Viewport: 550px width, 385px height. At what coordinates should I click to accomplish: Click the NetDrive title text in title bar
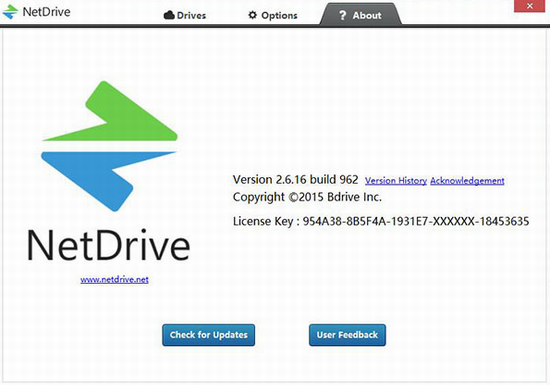tap(46, 12)
